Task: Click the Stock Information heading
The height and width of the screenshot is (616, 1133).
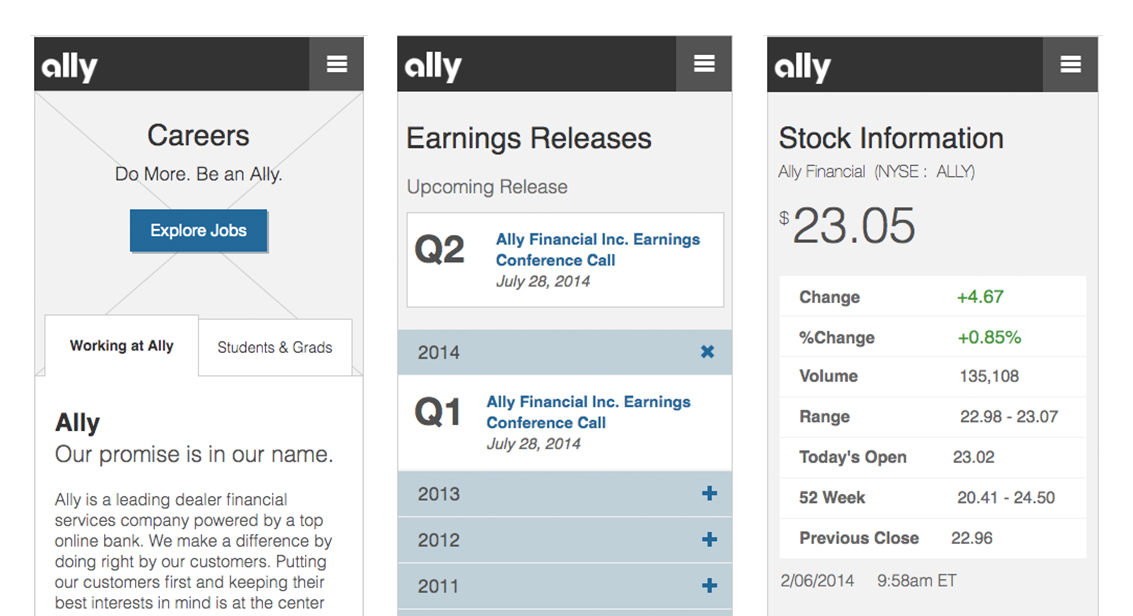Action: coord(891,138)
